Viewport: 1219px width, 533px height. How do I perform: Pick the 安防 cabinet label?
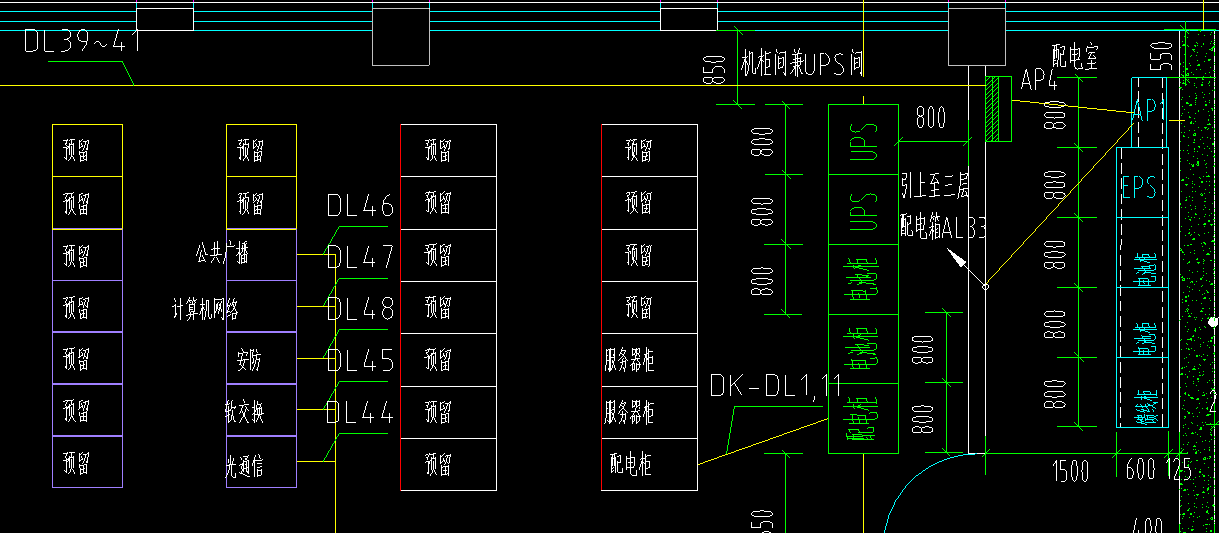[x=249, y=359]
